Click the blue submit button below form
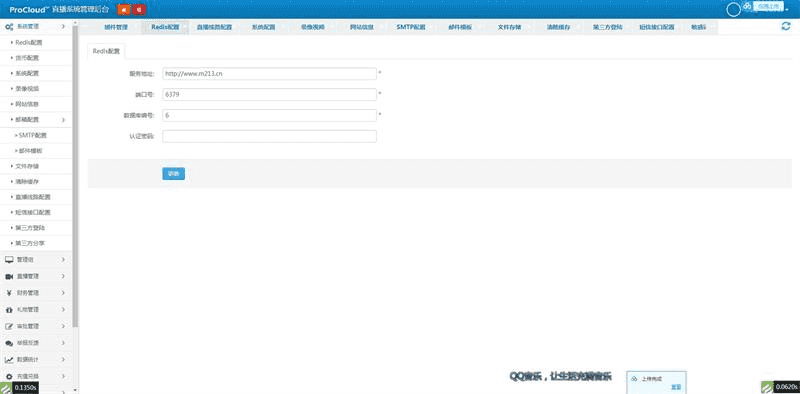800x394 pixels. point(173,174)
